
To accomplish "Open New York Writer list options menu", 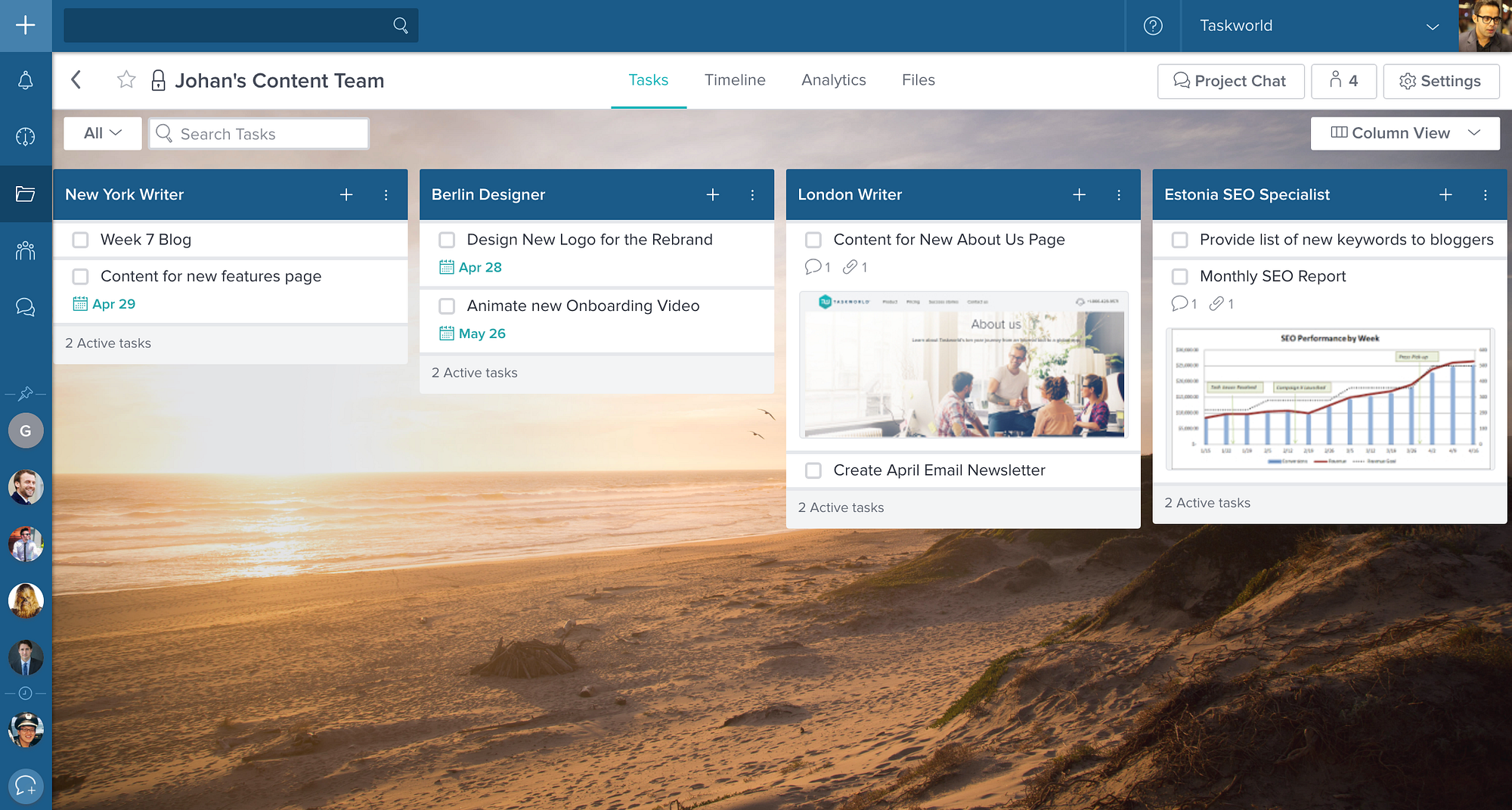I will (386, 194).
